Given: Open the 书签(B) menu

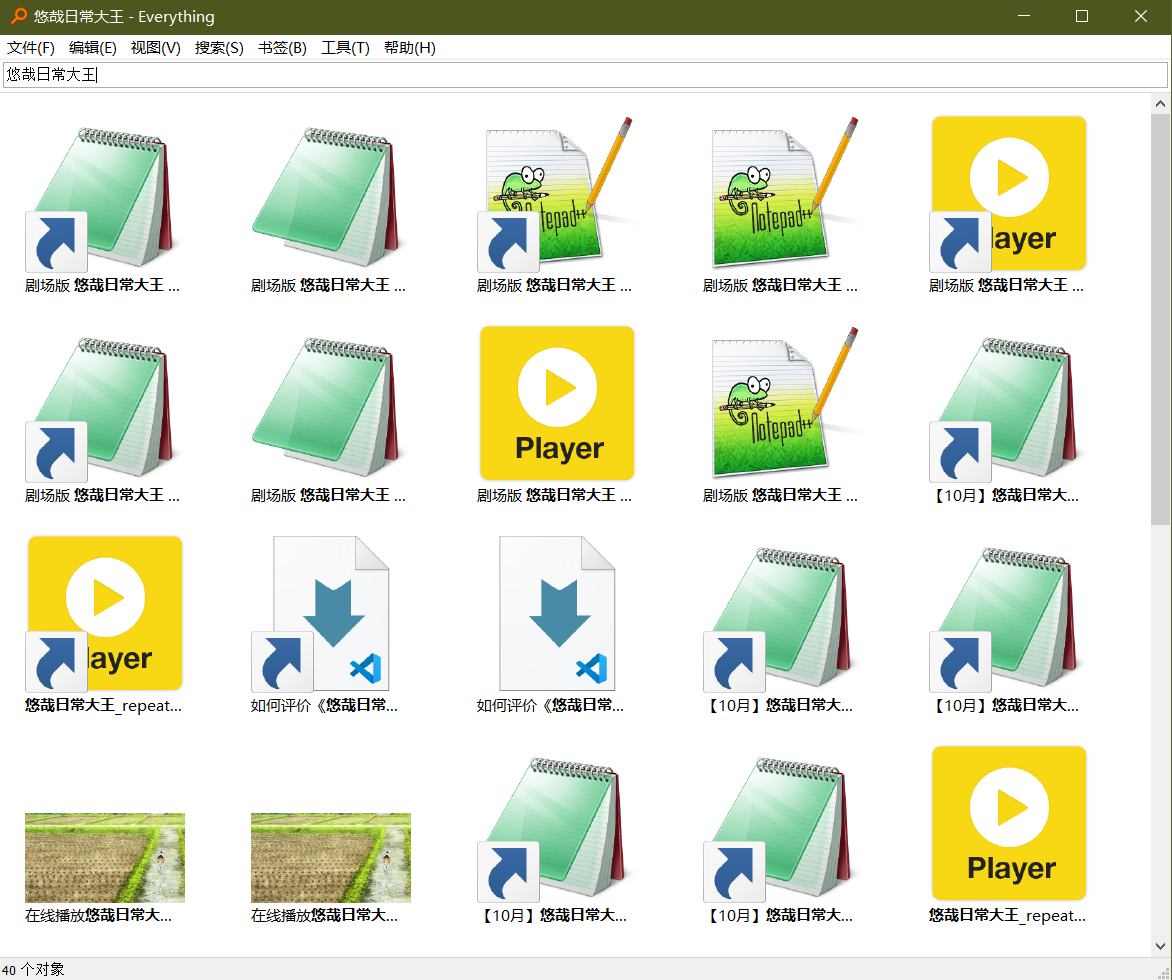Looking at the screenshot, I should coord(283,48).
